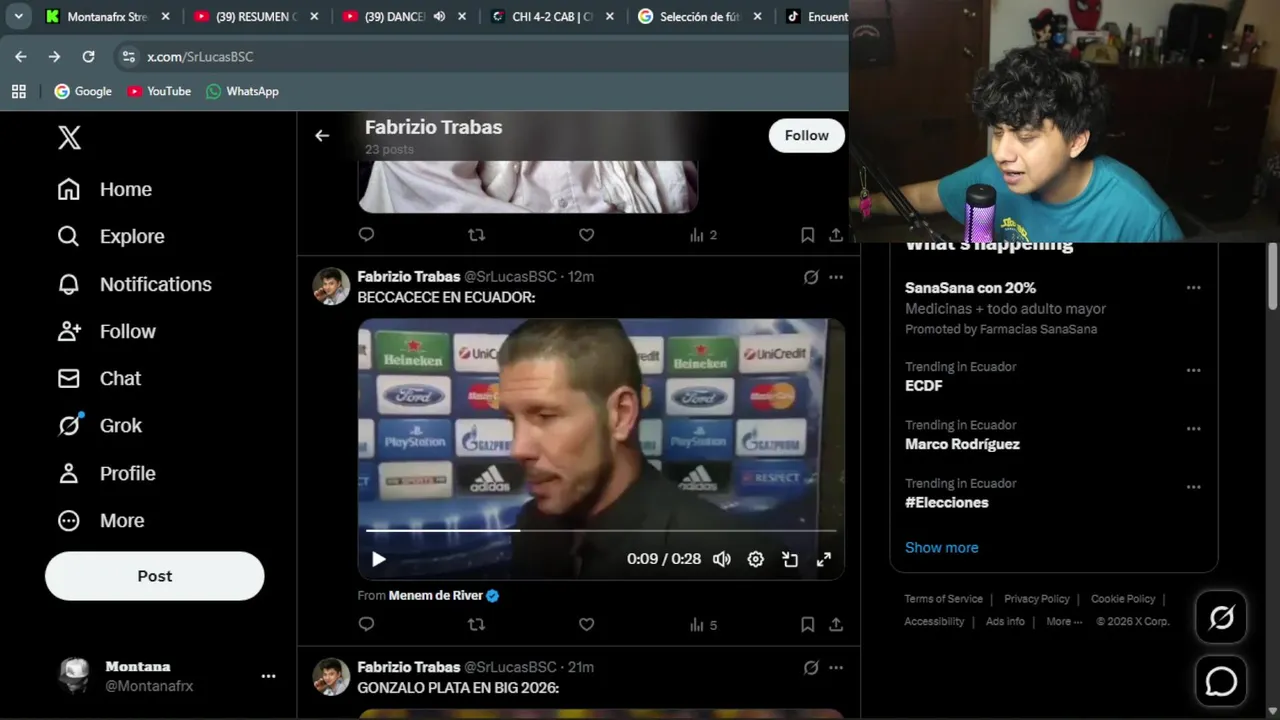This screenshot has width=1280, height=720.
Task: Open Terms of Service link
Action: tap(943, 599)
